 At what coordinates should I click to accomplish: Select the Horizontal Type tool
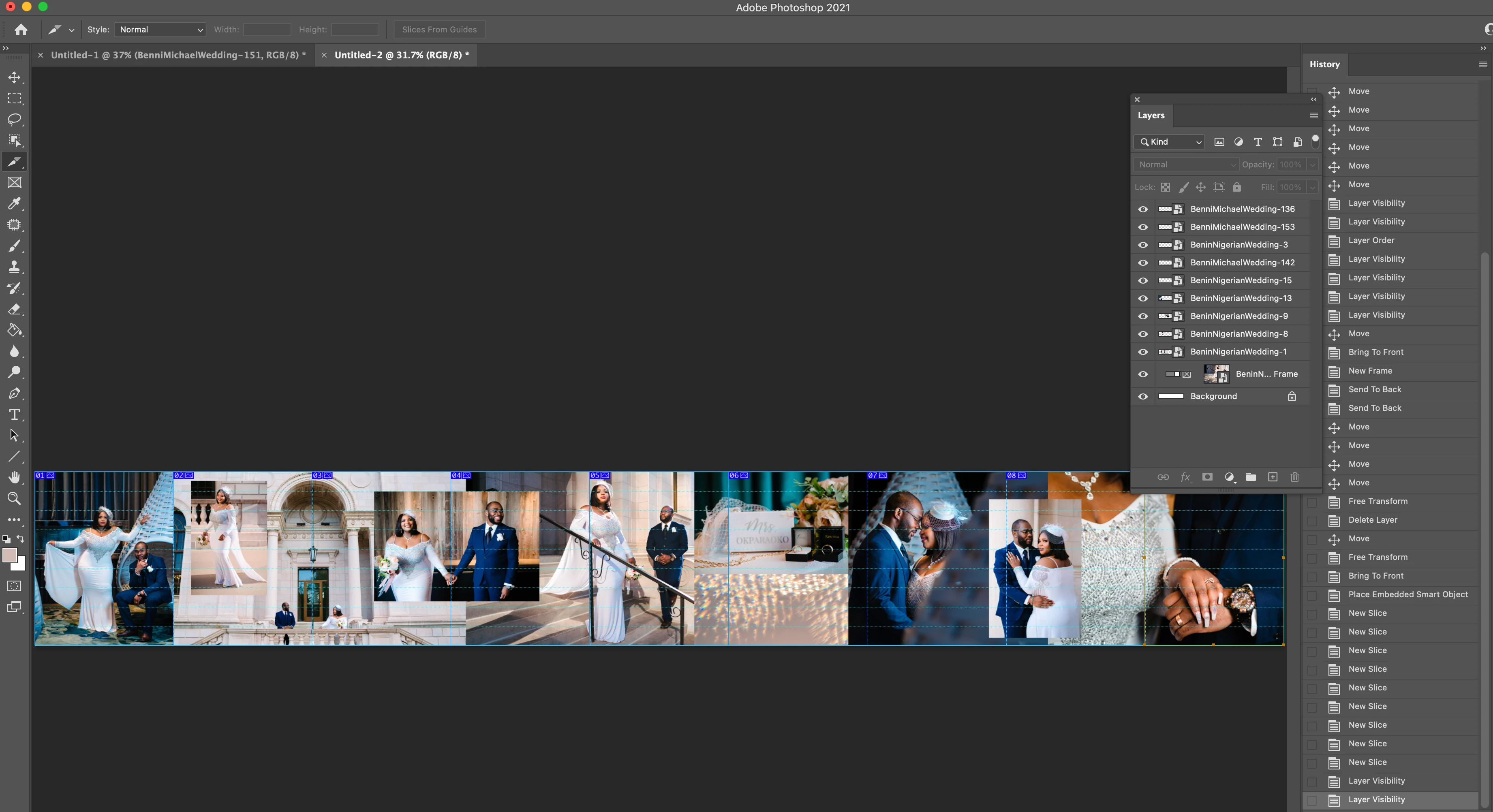15,415
